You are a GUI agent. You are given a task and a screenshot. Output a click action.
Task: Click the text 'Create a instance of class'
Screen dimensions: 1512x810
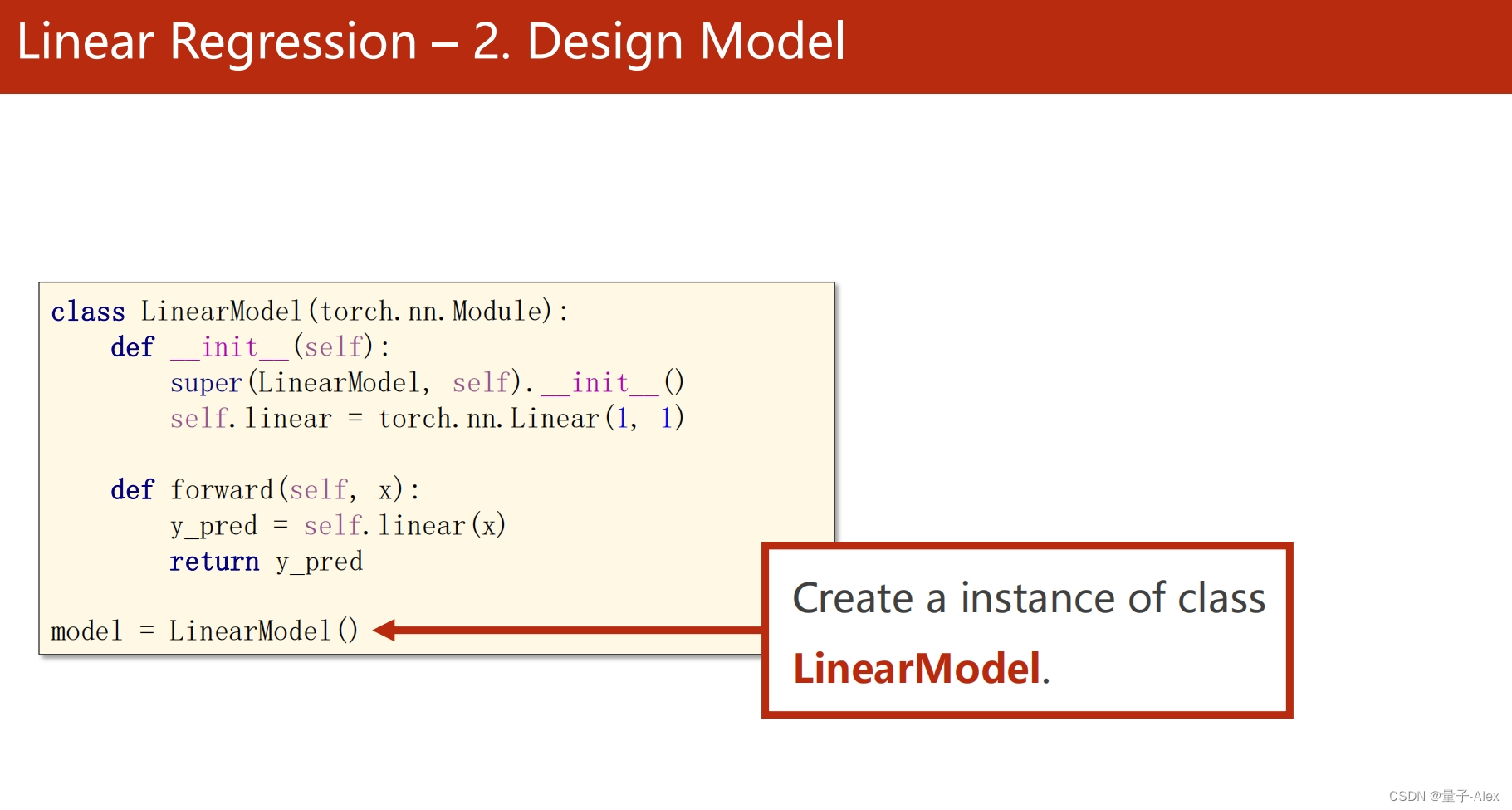click(x=1029, y=599)
